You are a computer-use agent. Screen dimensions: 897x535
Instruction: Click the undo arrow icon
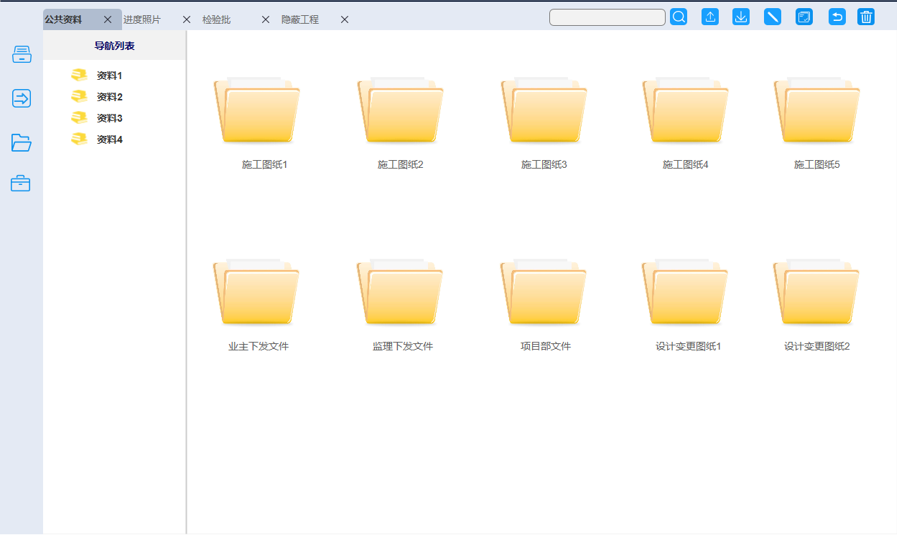(x=837, y=17)
